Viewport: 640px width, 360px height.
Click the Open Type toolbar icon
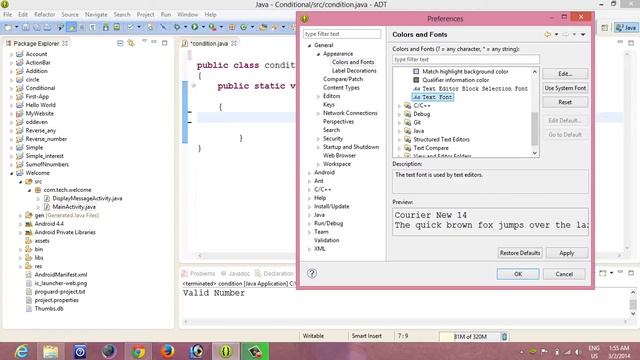pyautogui.click(x=263, y=27)
